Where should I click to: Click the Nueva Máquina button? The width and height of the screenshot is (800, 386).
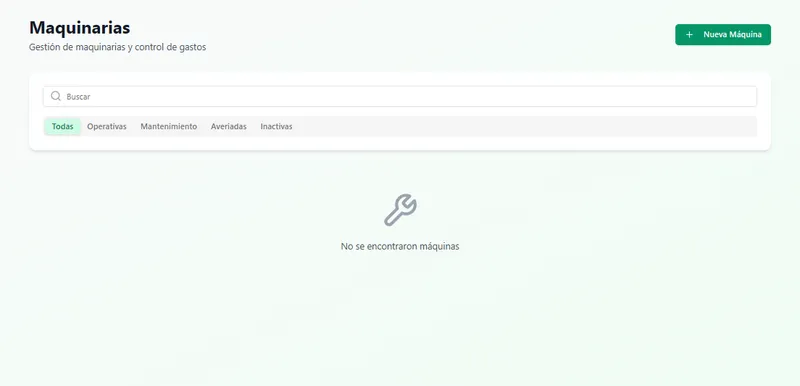(x=722, y=35)
